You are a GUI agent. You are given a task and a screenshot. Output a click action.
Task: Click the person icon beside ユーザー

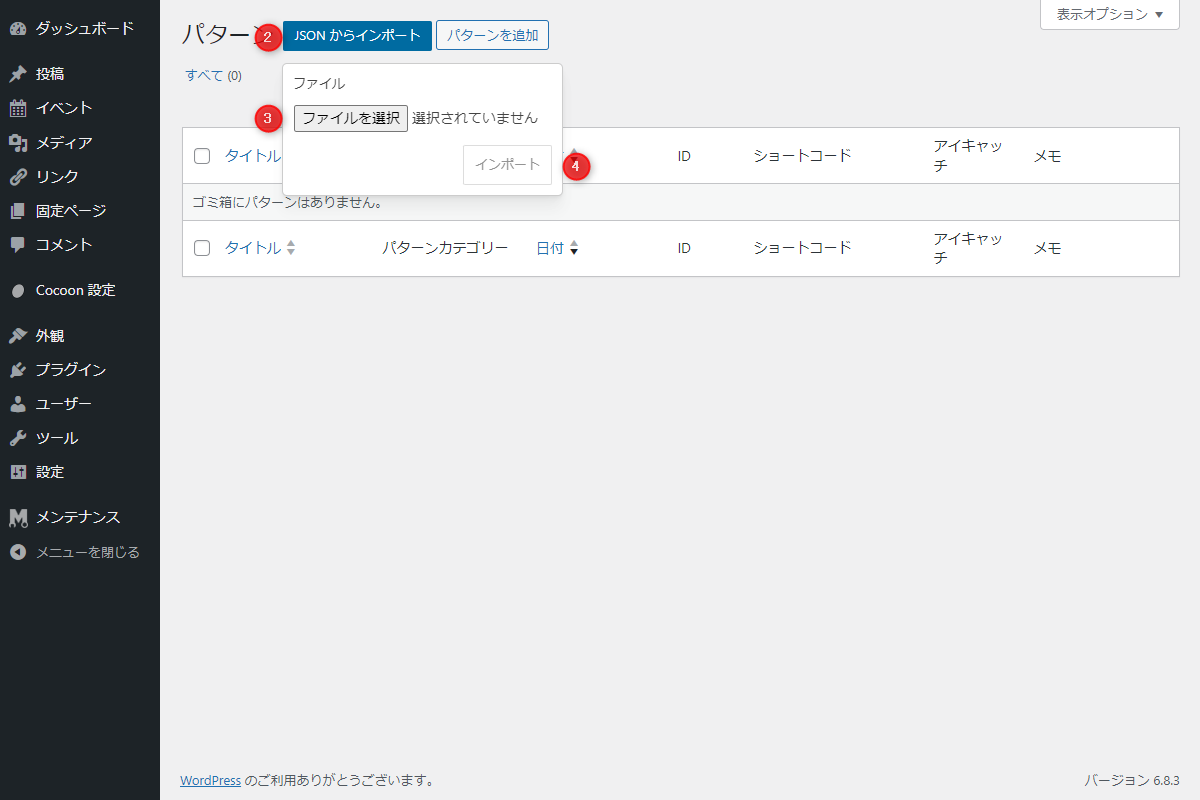(x=18, y=404)
